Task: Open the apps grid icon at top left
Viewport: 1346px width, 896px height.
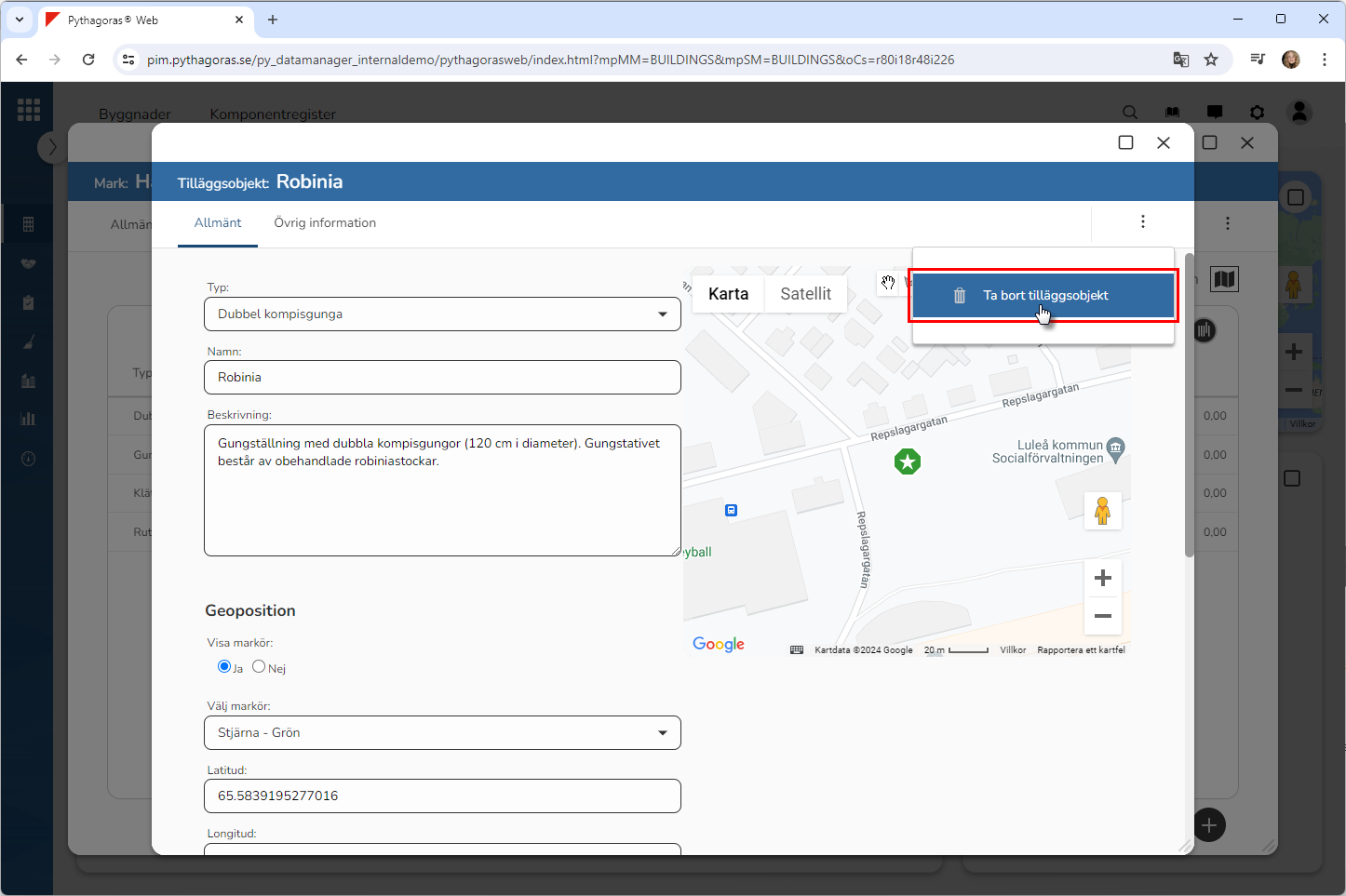Action: [29, 110]
